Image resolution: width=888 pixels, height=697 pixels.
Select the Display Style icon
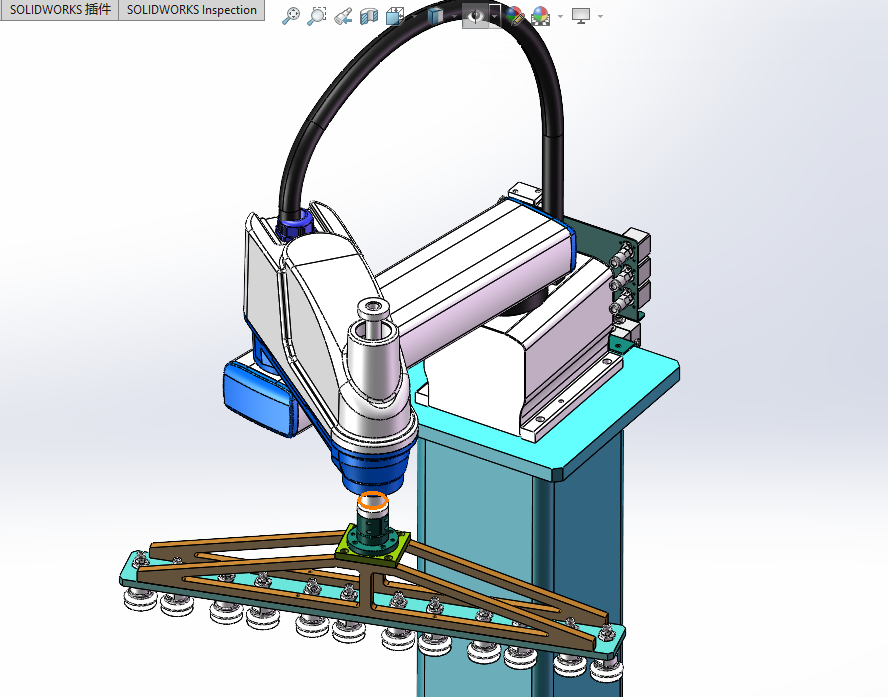[435, 16]
